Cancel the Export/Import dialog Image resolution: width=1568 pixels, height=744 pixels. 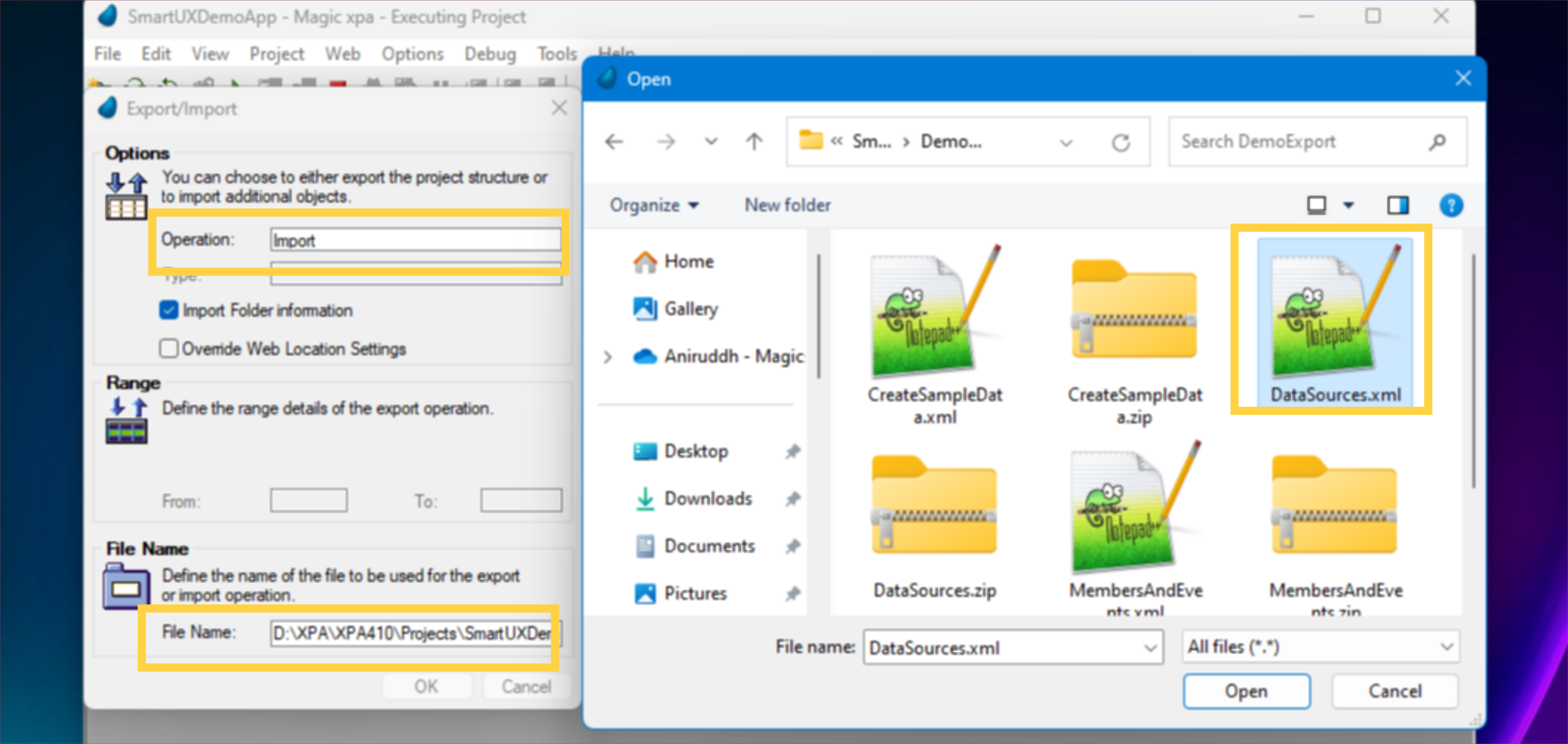(526, 686)
